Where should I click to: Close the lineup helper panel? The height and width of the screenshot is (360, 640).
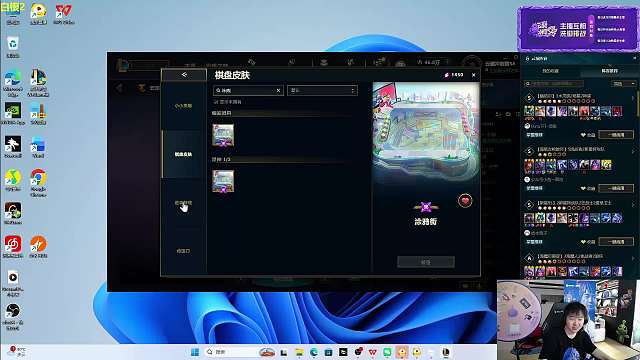click(x=634, y=58)
